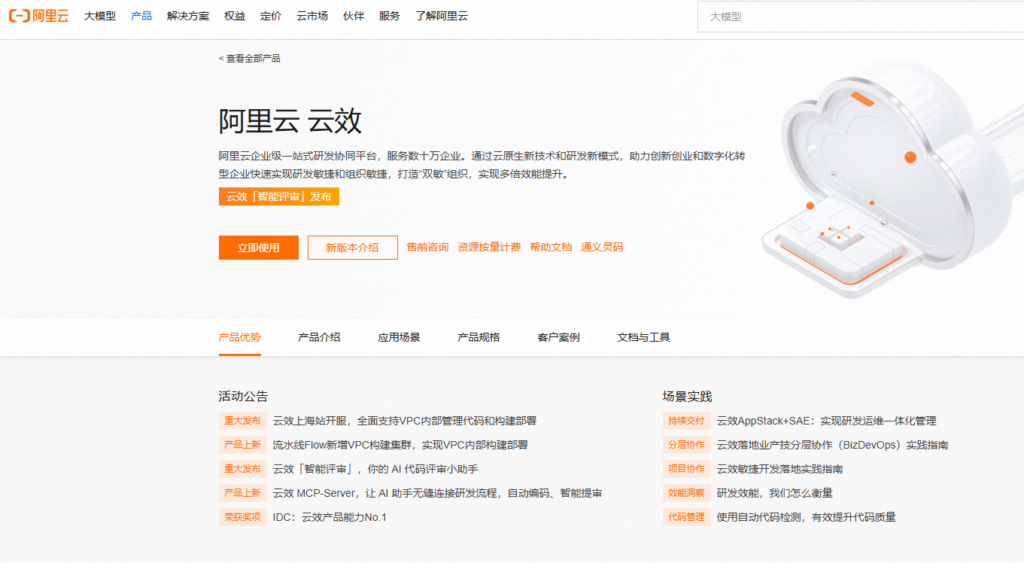Screen dimensions: 1024x563
Task: Click the 荣获奖项 tag
Action: click(x=242, y=517)
